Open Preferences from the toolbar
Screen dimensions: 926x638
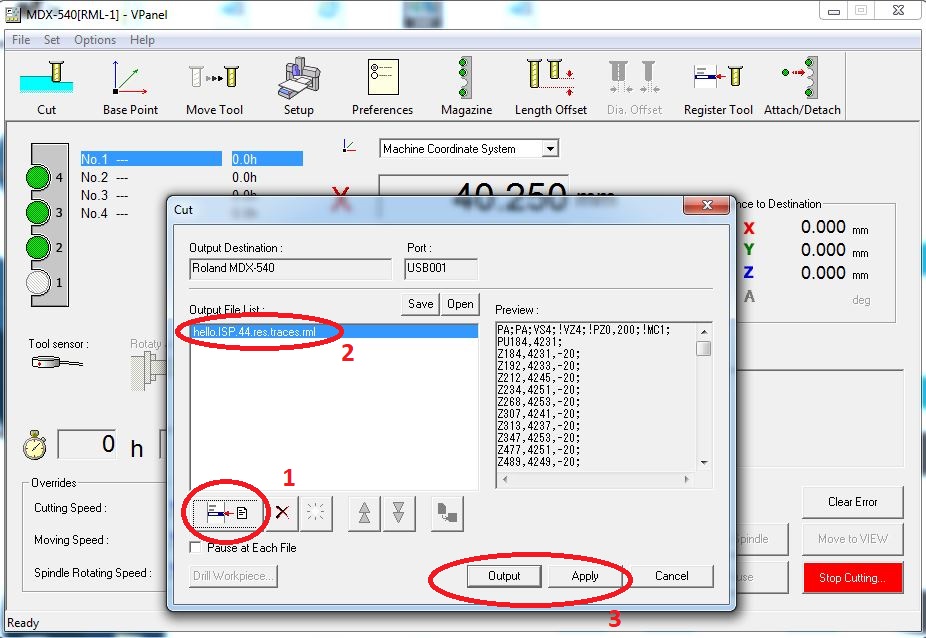tap(382, 87)
